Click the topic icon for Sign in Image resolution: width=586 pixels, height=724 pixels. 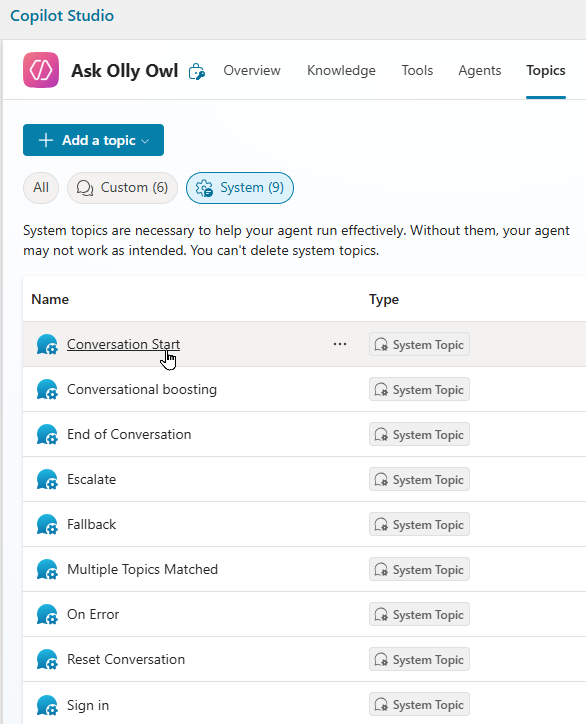(x=47, y=705)
